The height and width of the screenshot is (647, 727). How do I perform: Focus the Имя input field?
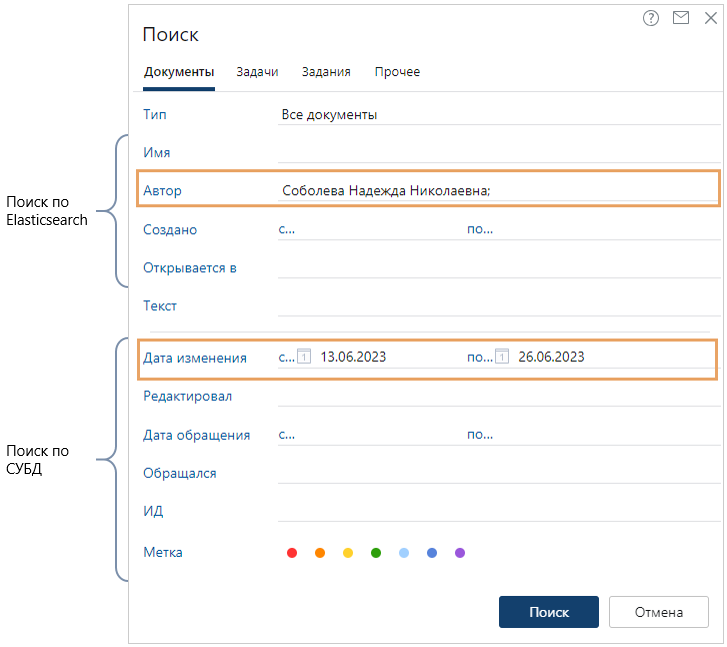495,153
